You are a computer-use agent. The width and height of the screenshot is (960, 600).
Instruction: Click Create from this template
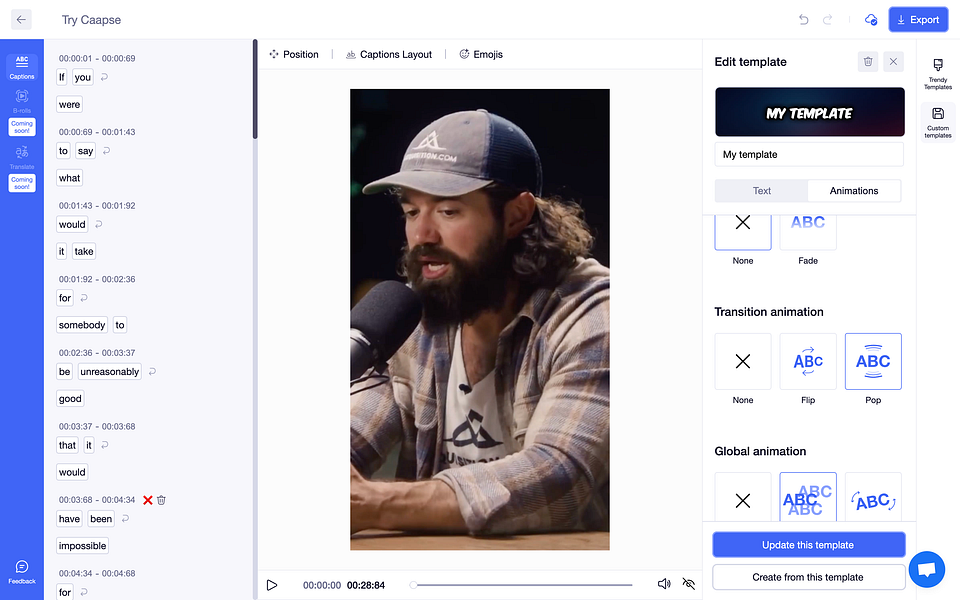click(808, 577)
